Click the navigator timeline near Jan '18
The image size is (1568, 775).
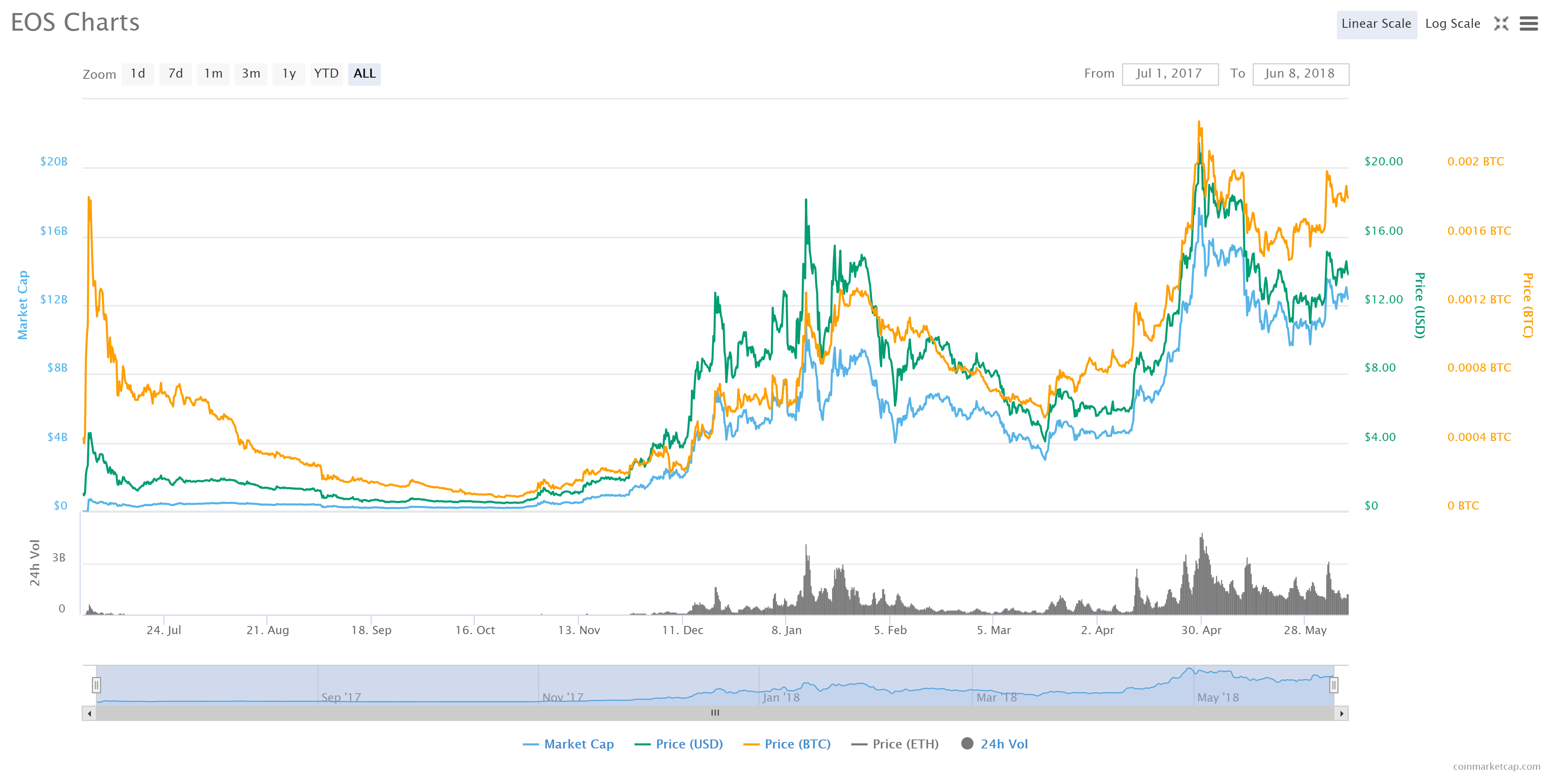tap(781, 697)
